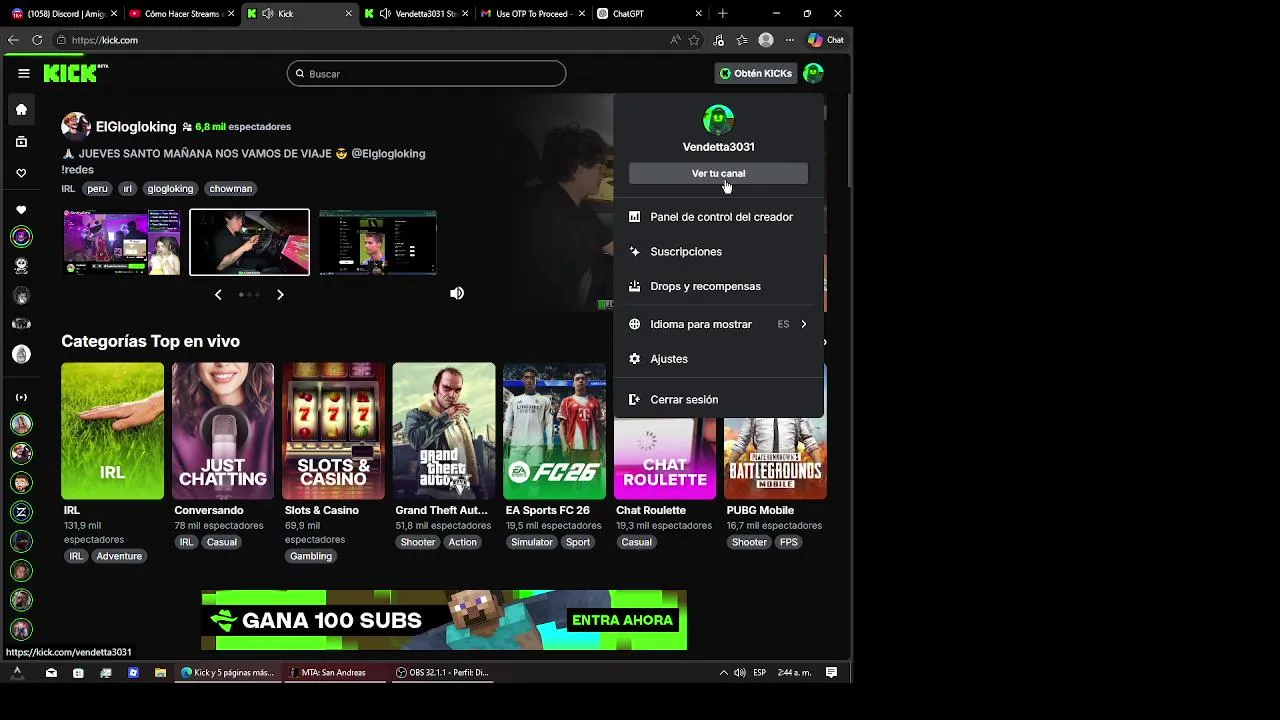Open Panel de control del creador

718,217
